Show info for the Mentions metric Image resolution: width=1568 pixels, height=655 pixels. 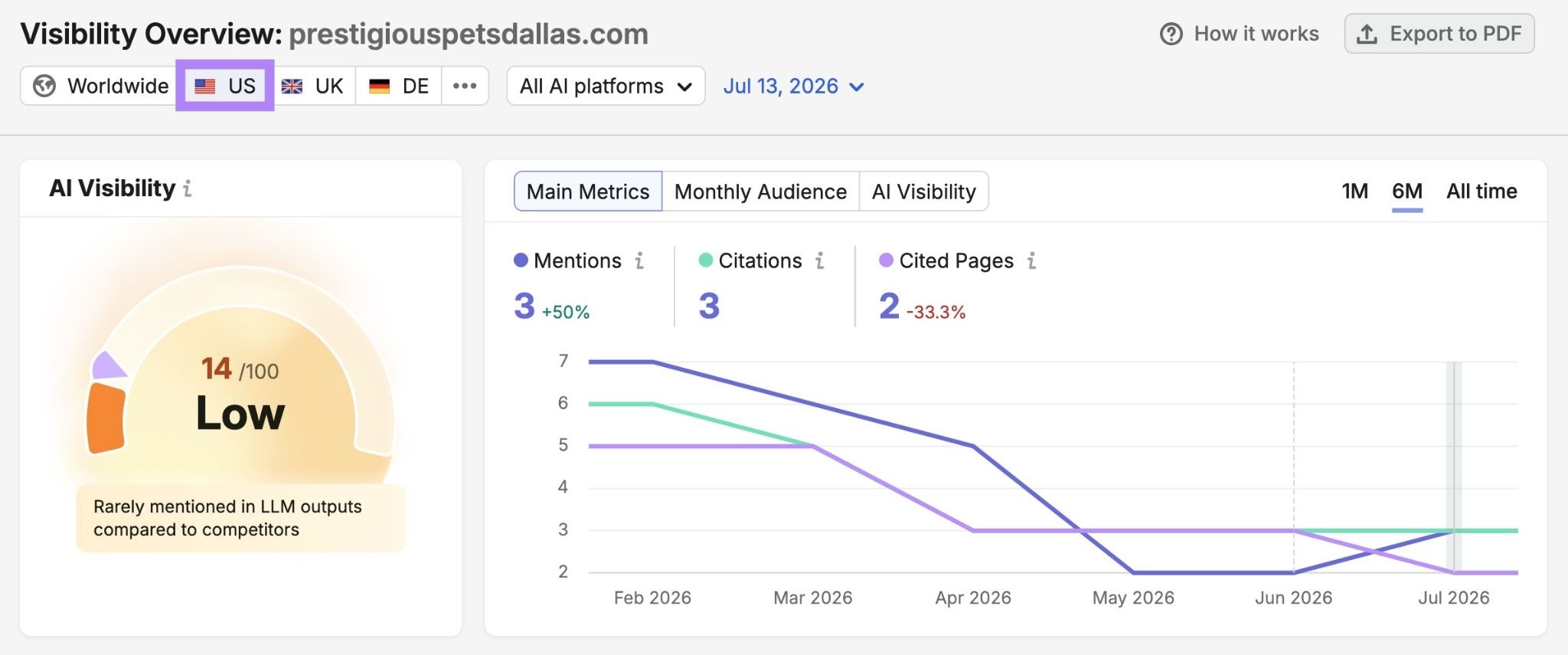point(639,261)
